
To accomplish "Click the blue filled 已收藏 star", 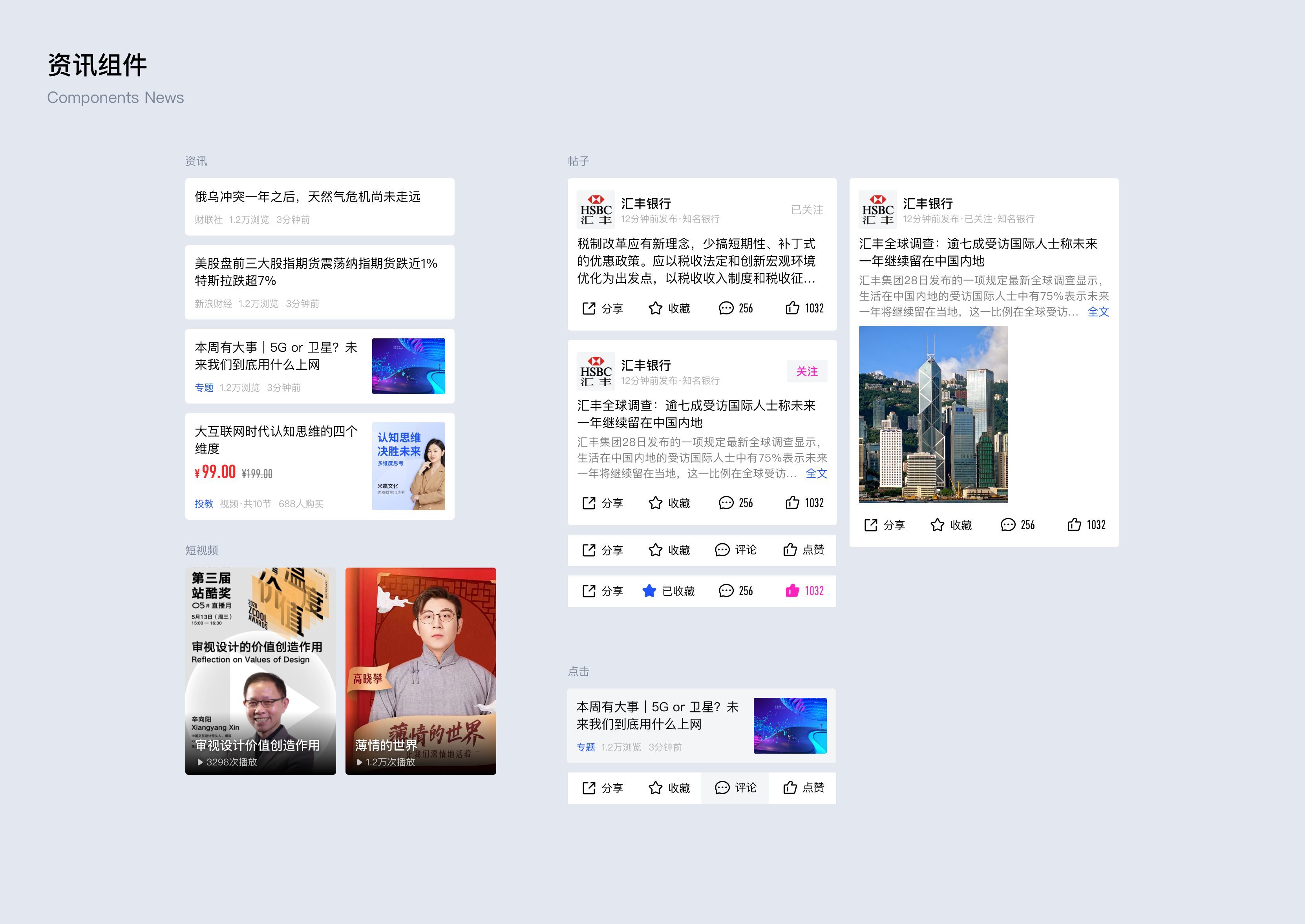I will point(649,591).
